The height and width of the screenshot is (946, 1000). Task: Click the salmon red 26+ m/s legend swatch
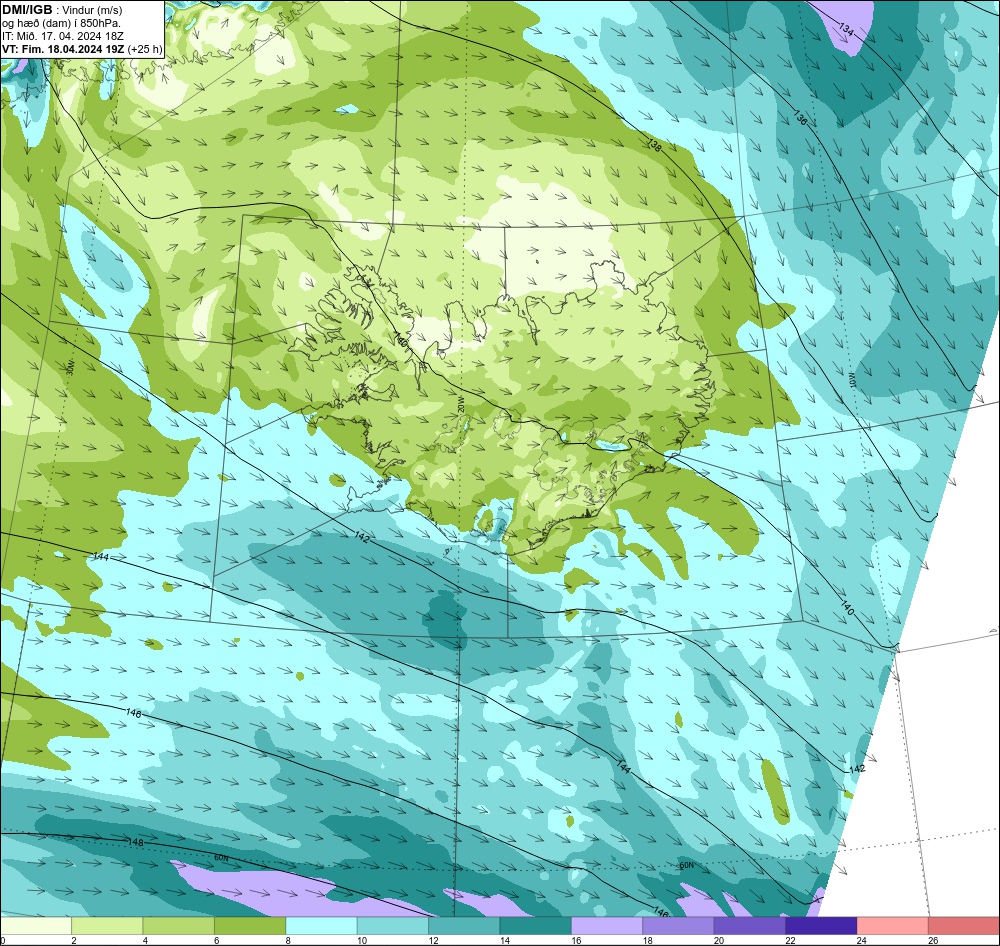coord(964,926)
